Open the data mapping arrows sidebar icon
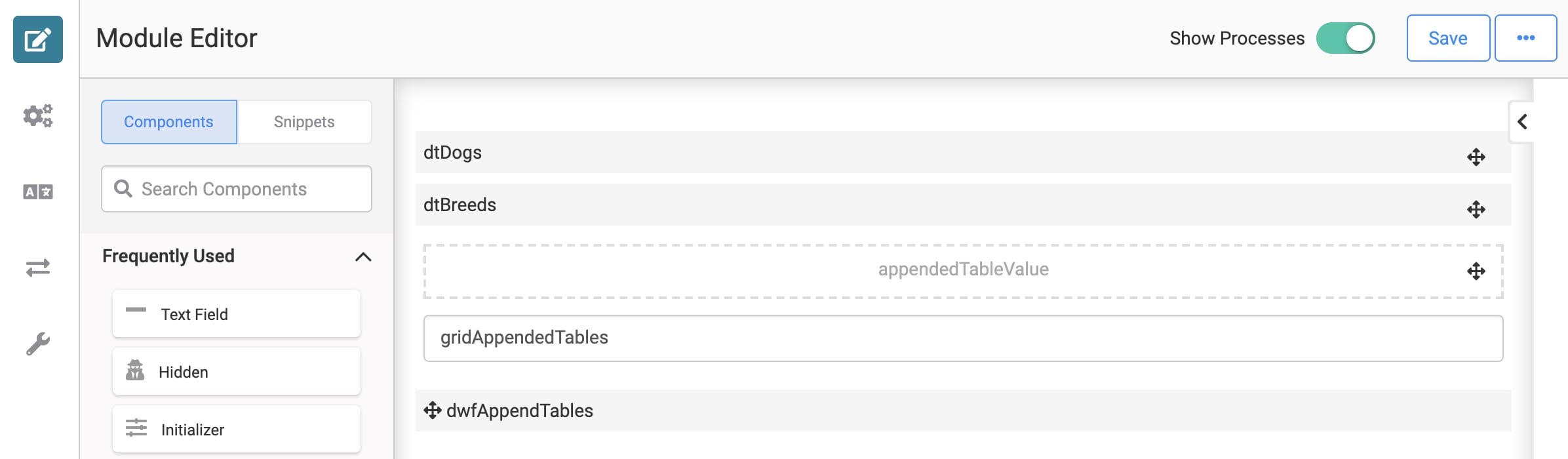 (x=38, y=268)
